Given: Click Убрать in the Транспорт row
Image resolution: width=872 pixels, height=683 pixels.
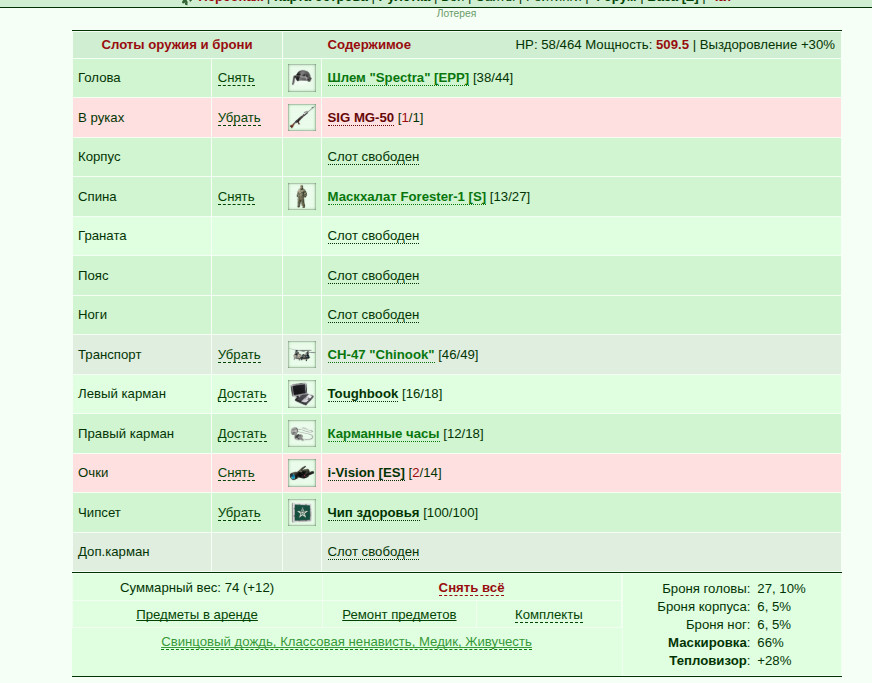Looking at the screenshot, I should point(239,355).
